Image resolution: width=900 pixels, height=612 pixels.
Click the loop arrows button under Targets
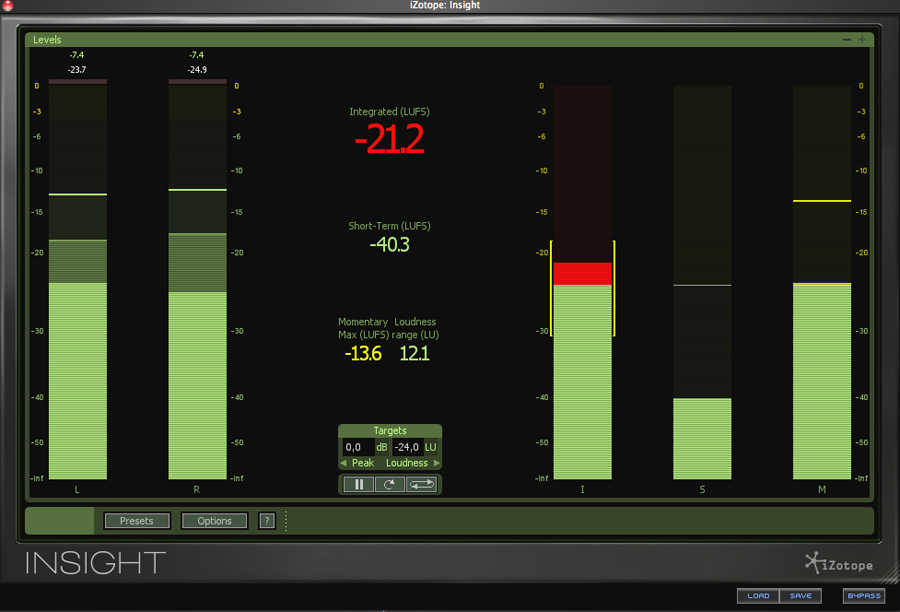click(x=421, y=485)
